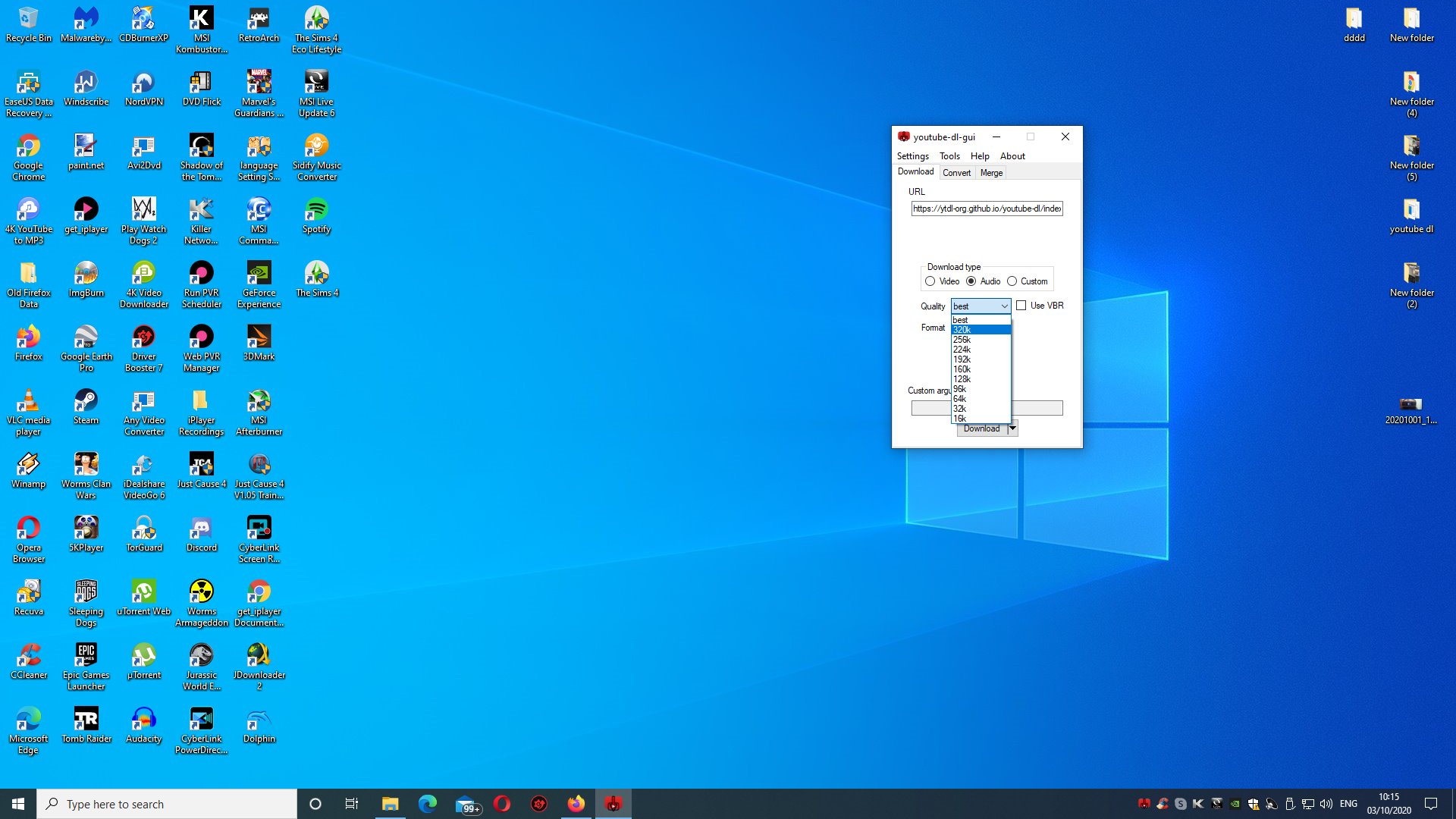Choose 64k quality option
The width and height of the screenshot is (1456, 819).
pos(981,399)
